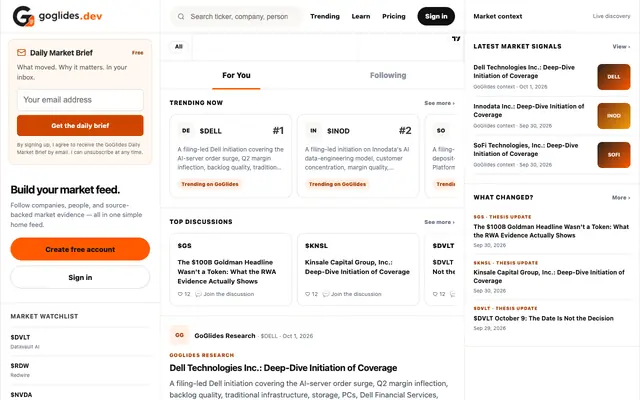Click the $DVLT discussion card title

pos(444,267)
